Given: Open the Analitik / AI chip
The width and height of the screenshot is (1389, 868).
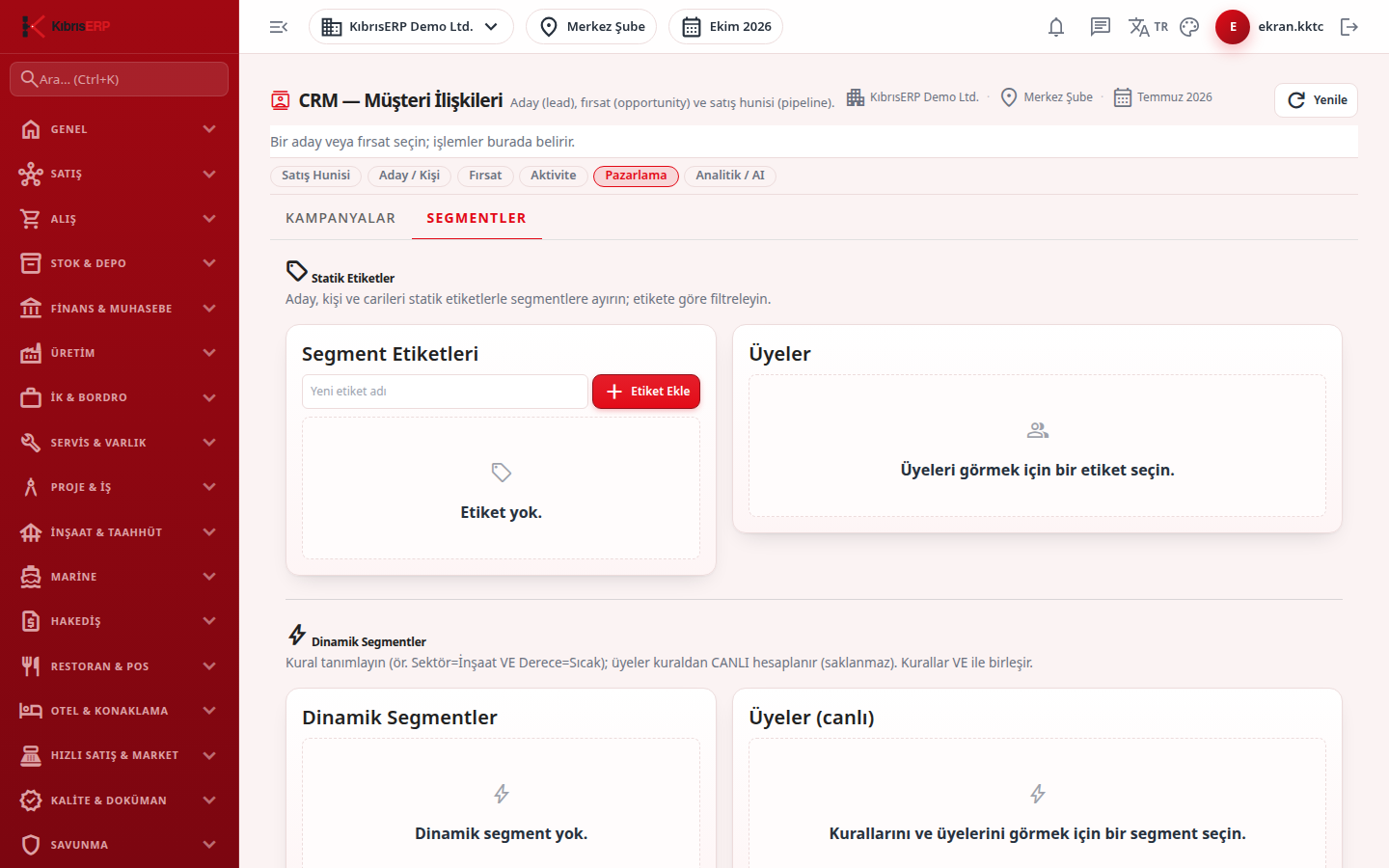Looking at the screenshot, I should click(730, 176).
